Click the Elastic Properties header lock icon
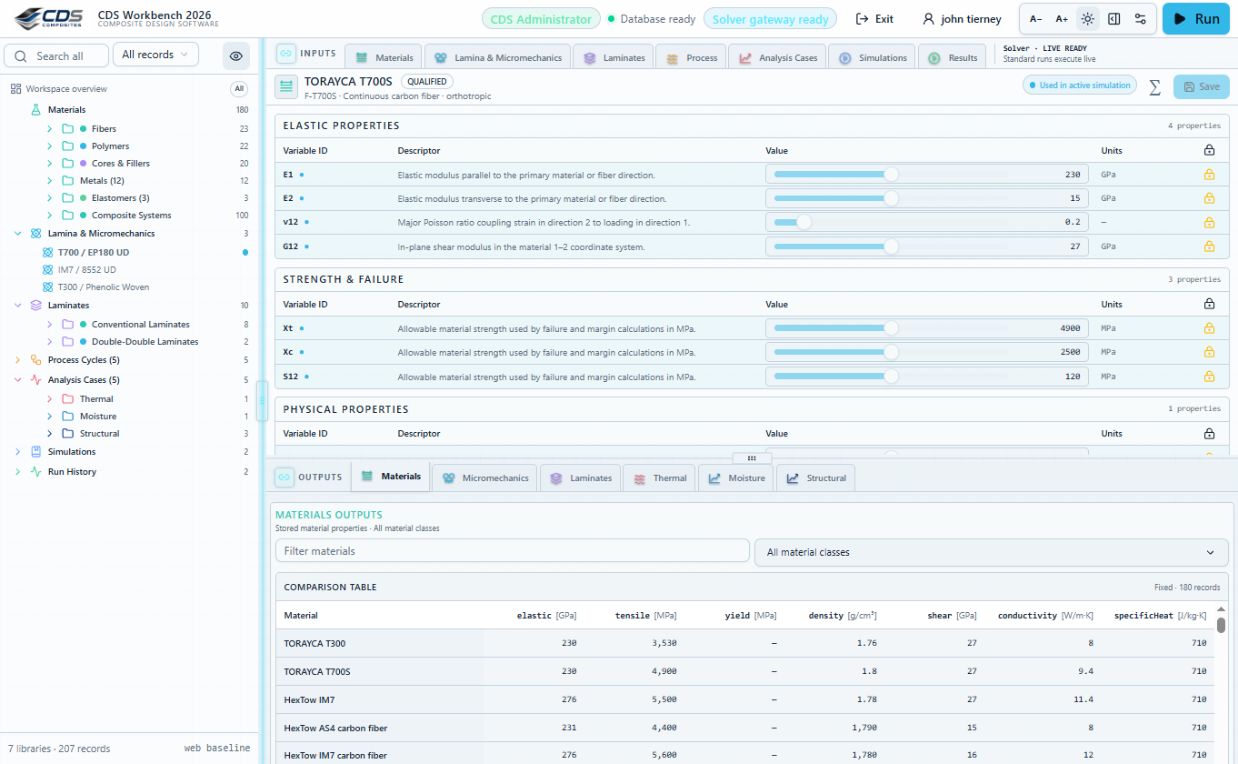Image resolution: width=1238 pixels, height=764 pixels. (1209, 150)
